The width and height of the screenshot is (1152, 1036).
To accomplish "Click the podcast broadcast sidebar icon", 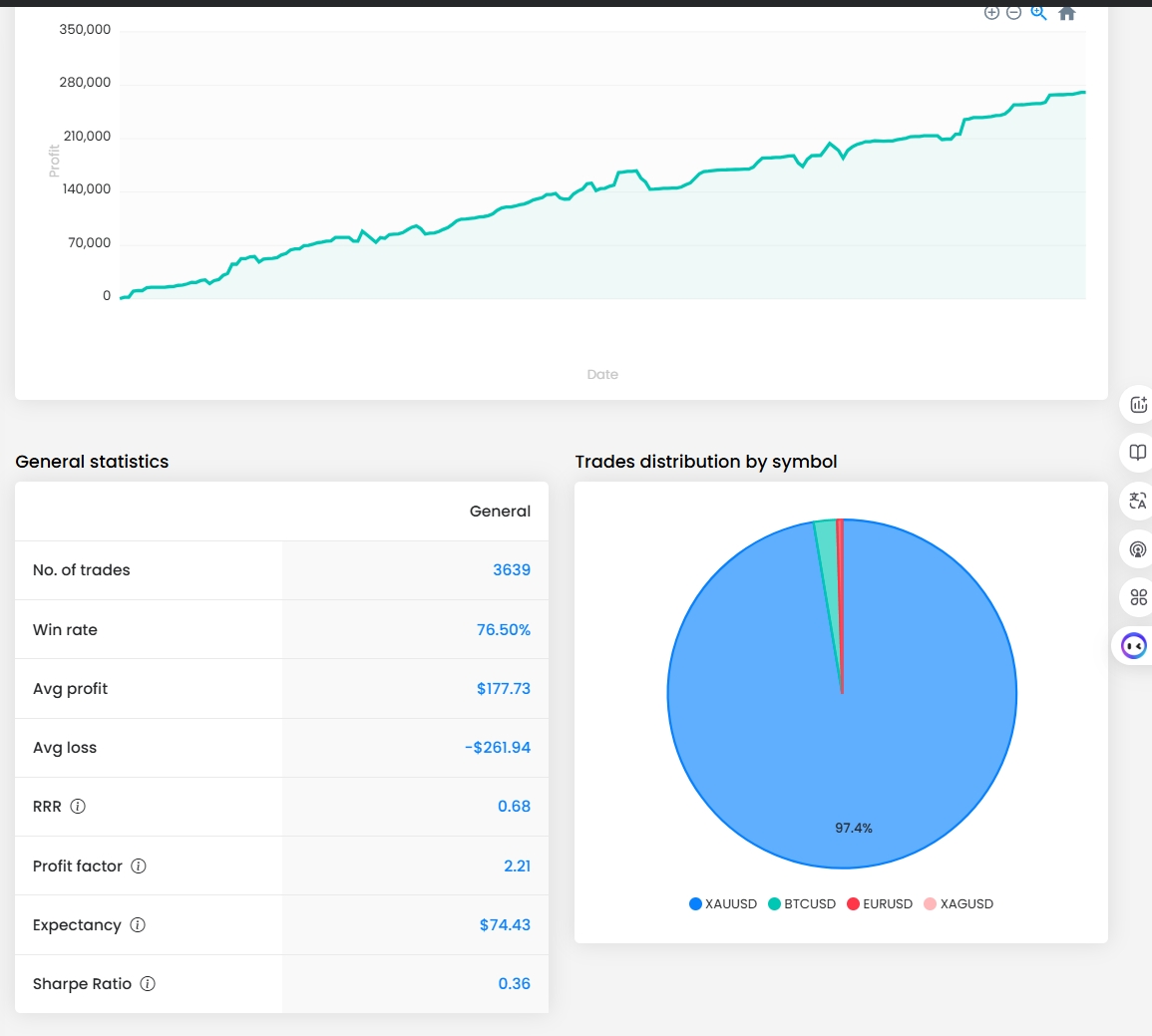I will 1138,549.
